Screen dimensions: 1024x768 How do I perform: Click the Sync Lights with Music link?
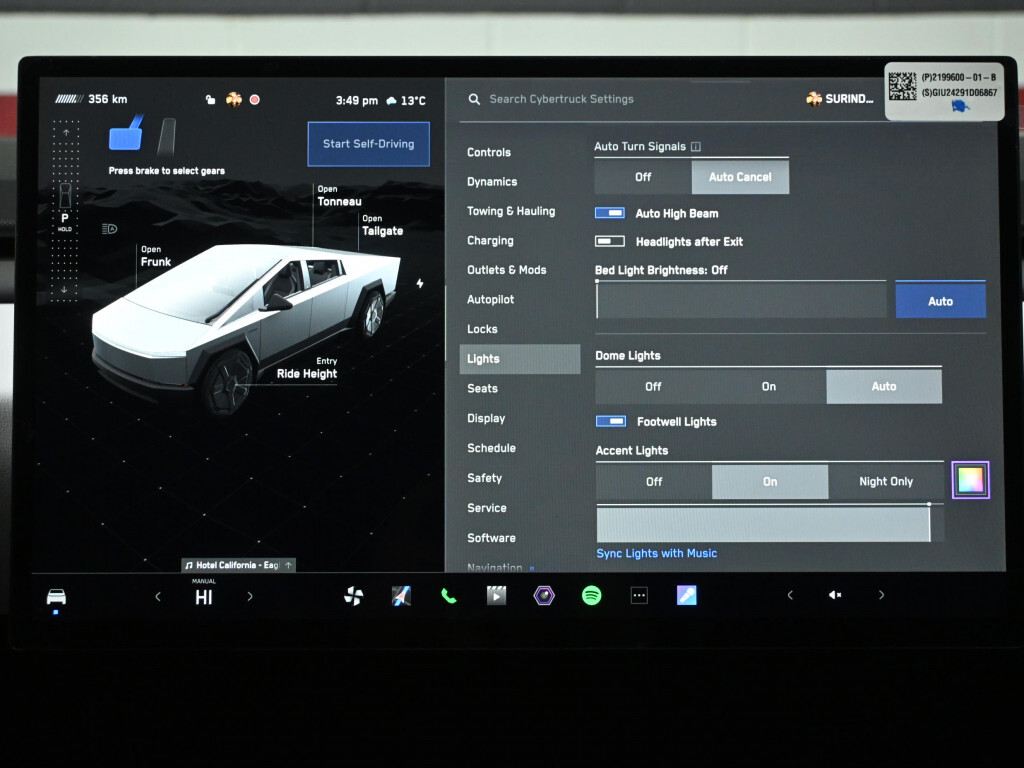click(x=656, y=553)
